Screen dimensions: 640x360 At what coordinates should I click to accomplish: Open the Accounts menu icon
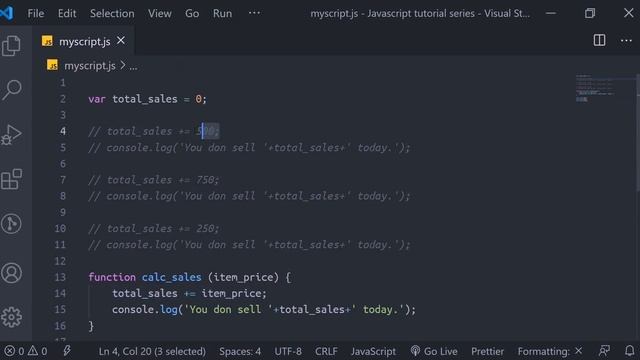[x=11, y=273]
